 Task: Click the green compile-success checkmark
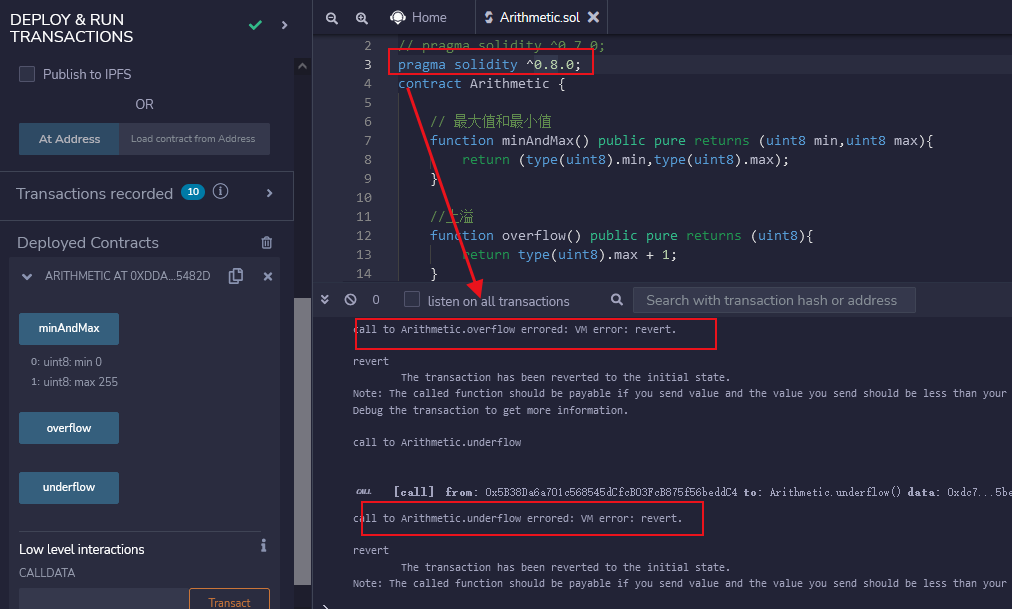click(256, 25)
